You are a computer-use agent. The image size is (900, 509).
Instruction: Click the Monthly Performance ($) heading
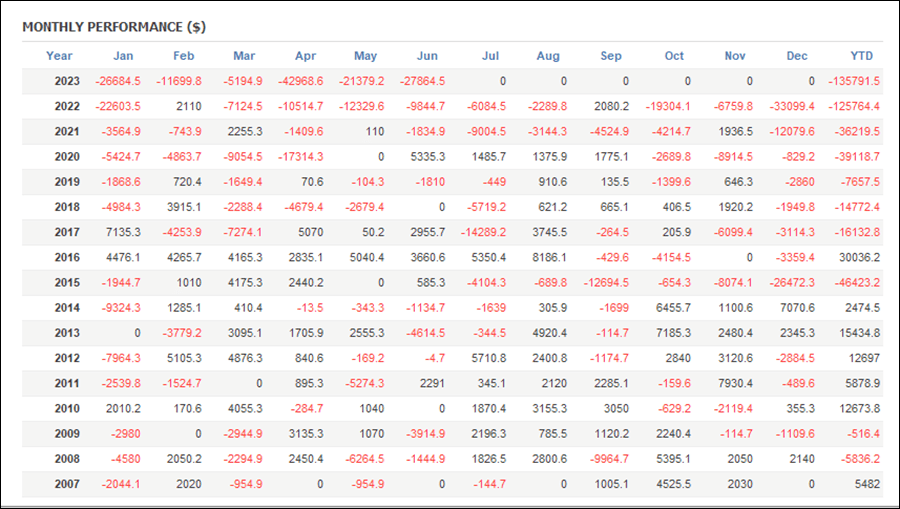tap(114, 27)
